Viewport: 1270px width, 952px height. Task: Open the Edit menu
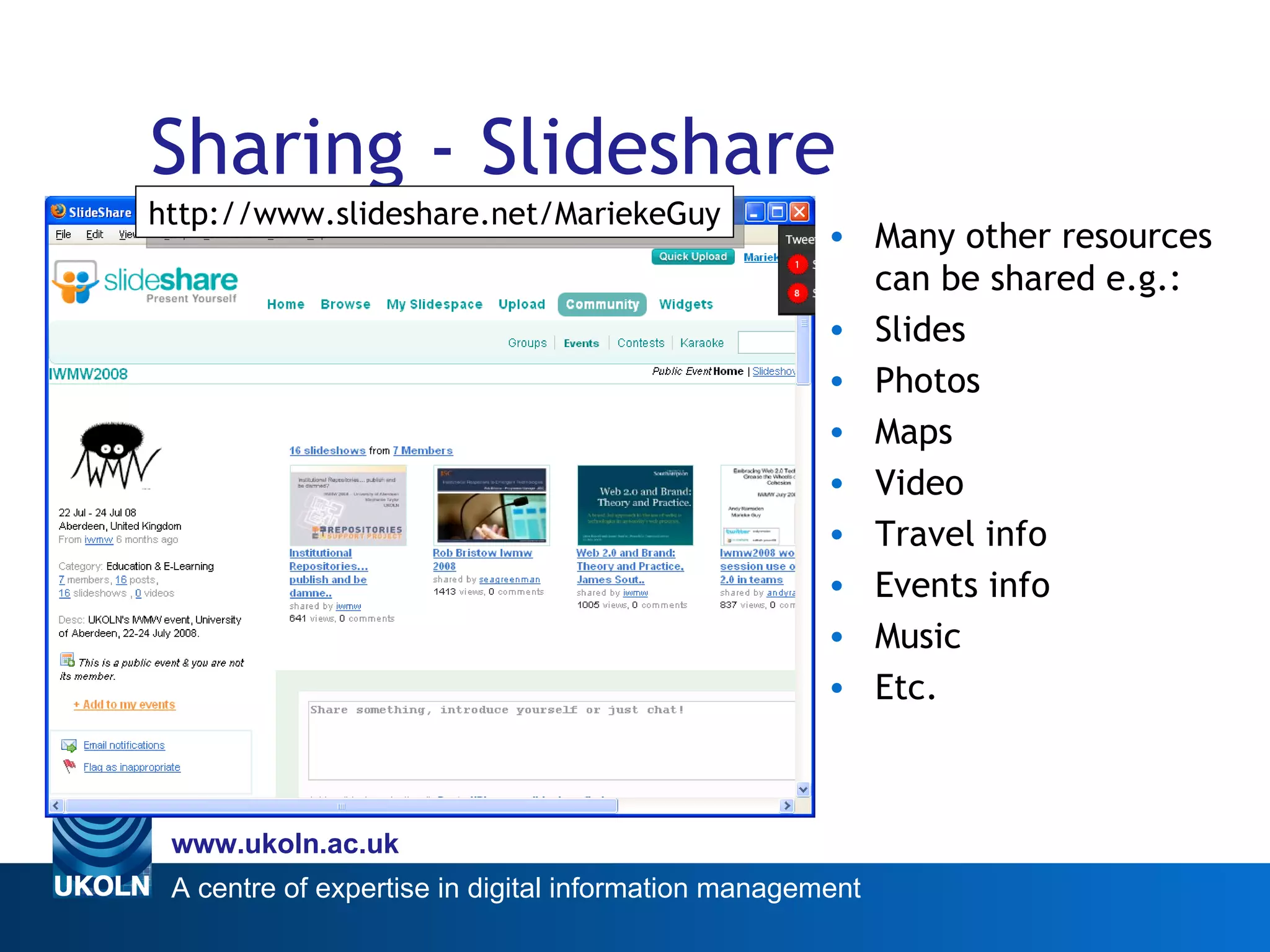pyautogui.click(x=94, y=234)
